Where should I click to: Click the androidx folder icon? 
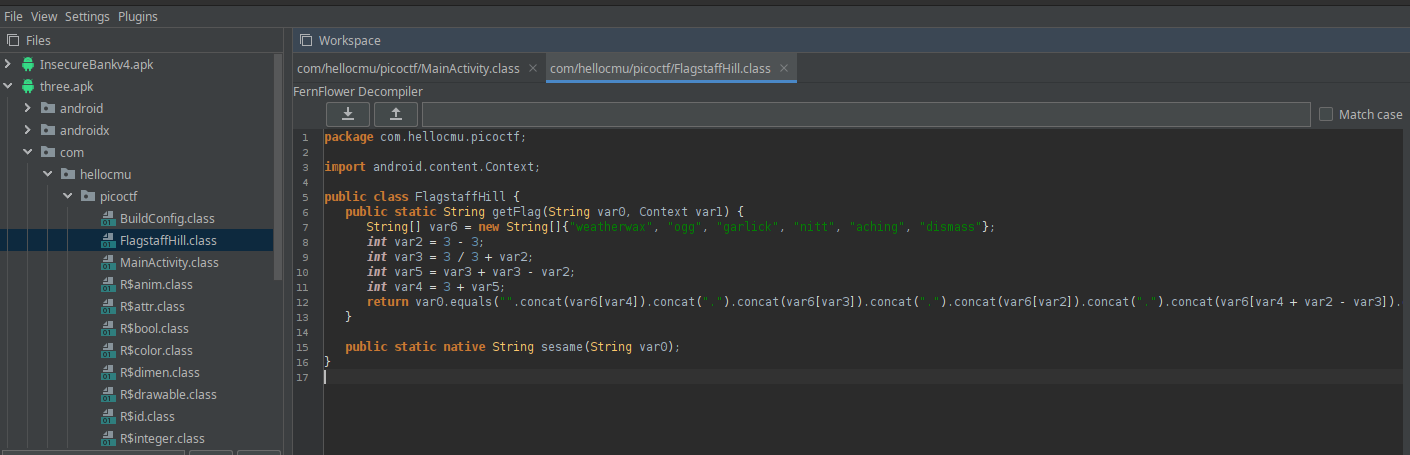coord(48,130)
